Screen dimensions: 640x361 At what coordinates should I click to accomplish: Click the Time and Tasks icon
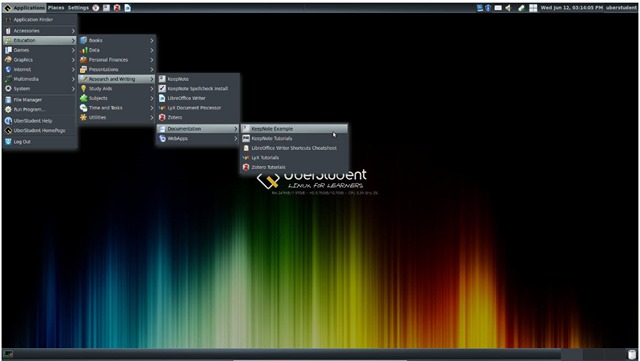pos(84,108)
